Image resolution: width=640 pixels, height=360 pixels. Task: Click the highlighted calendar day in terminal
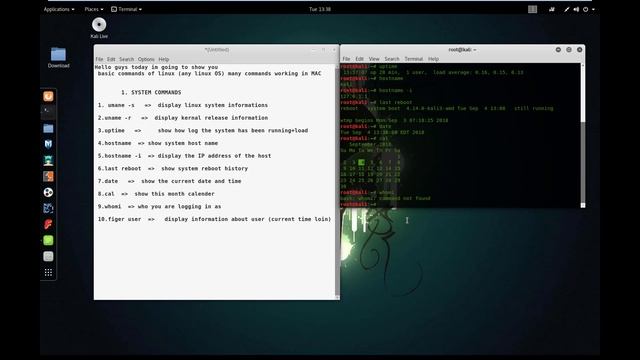361,162
